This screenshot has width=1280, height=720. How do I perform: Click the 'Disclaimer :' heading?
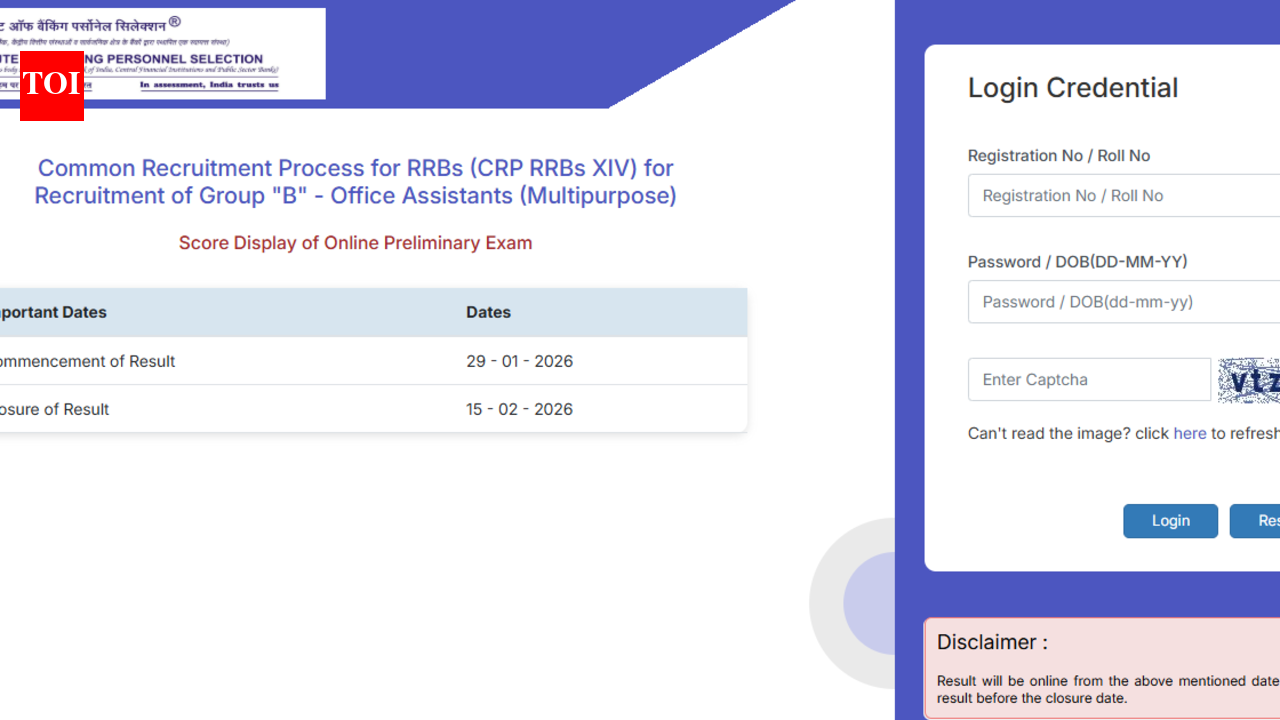992,642
